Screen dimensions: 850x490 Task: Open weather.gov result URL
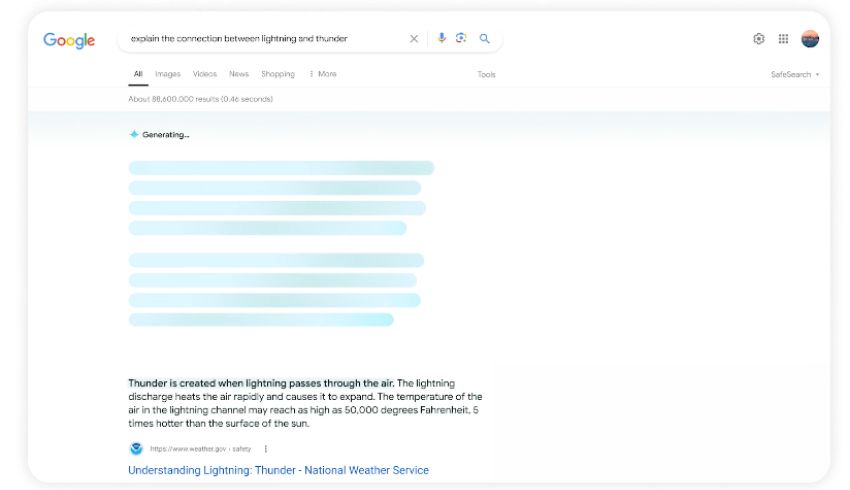pos(201,449)
